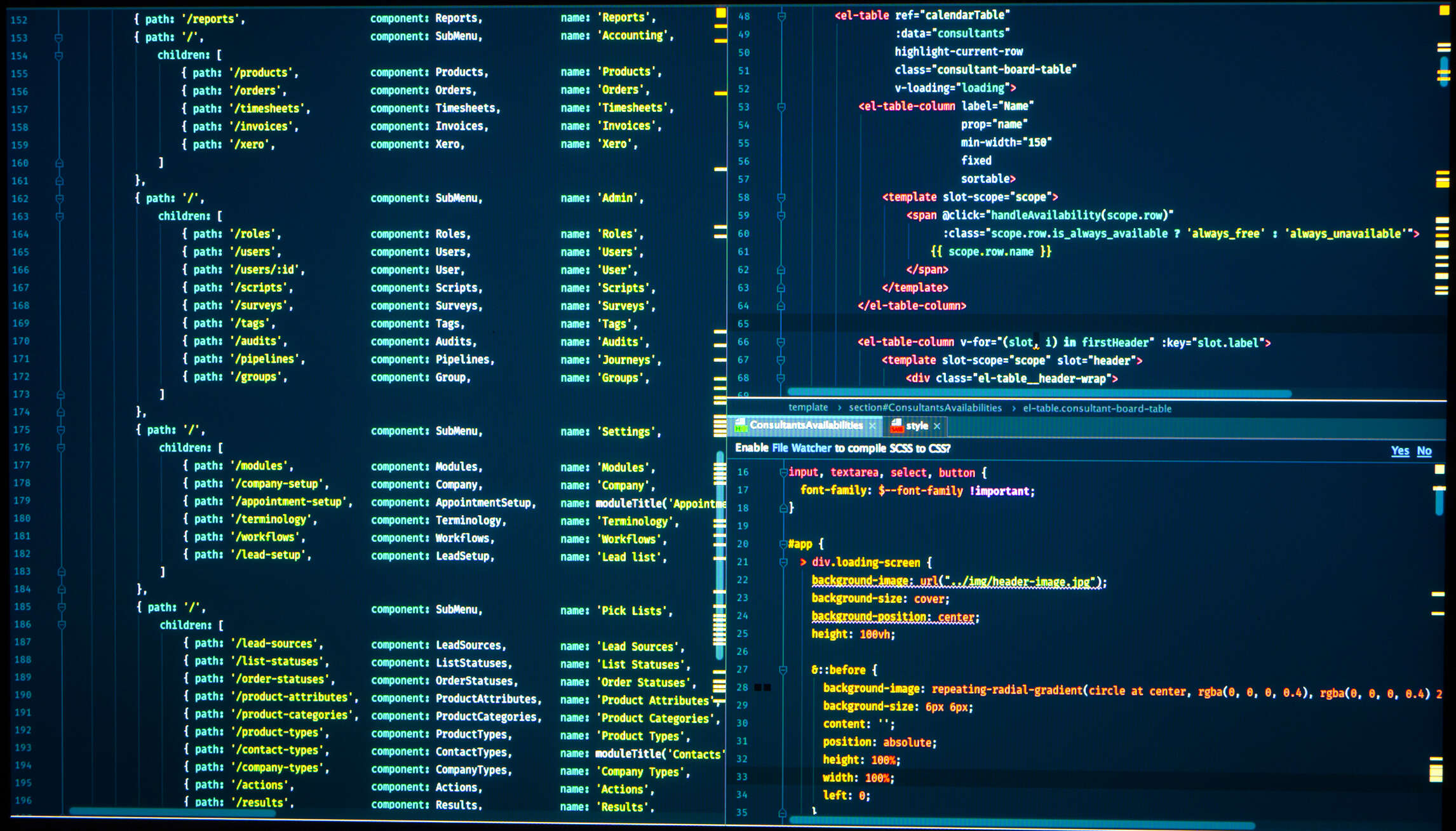Image resolution: width=1456 pixels, height=831 pixels.
Task: Close the style editor tab
Action: pyautogui.click(x=937, y=426)
